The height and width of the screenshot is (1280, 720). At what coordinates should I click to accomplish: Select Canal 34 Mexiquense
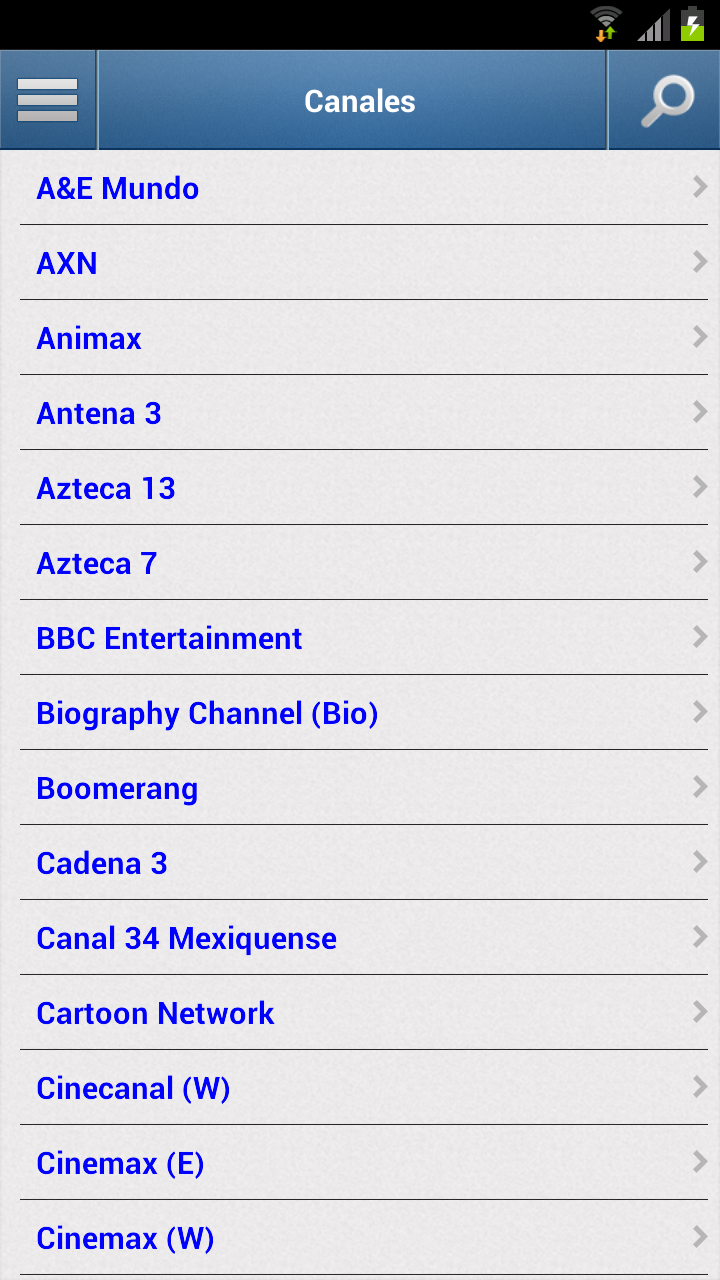pos(186,938)
